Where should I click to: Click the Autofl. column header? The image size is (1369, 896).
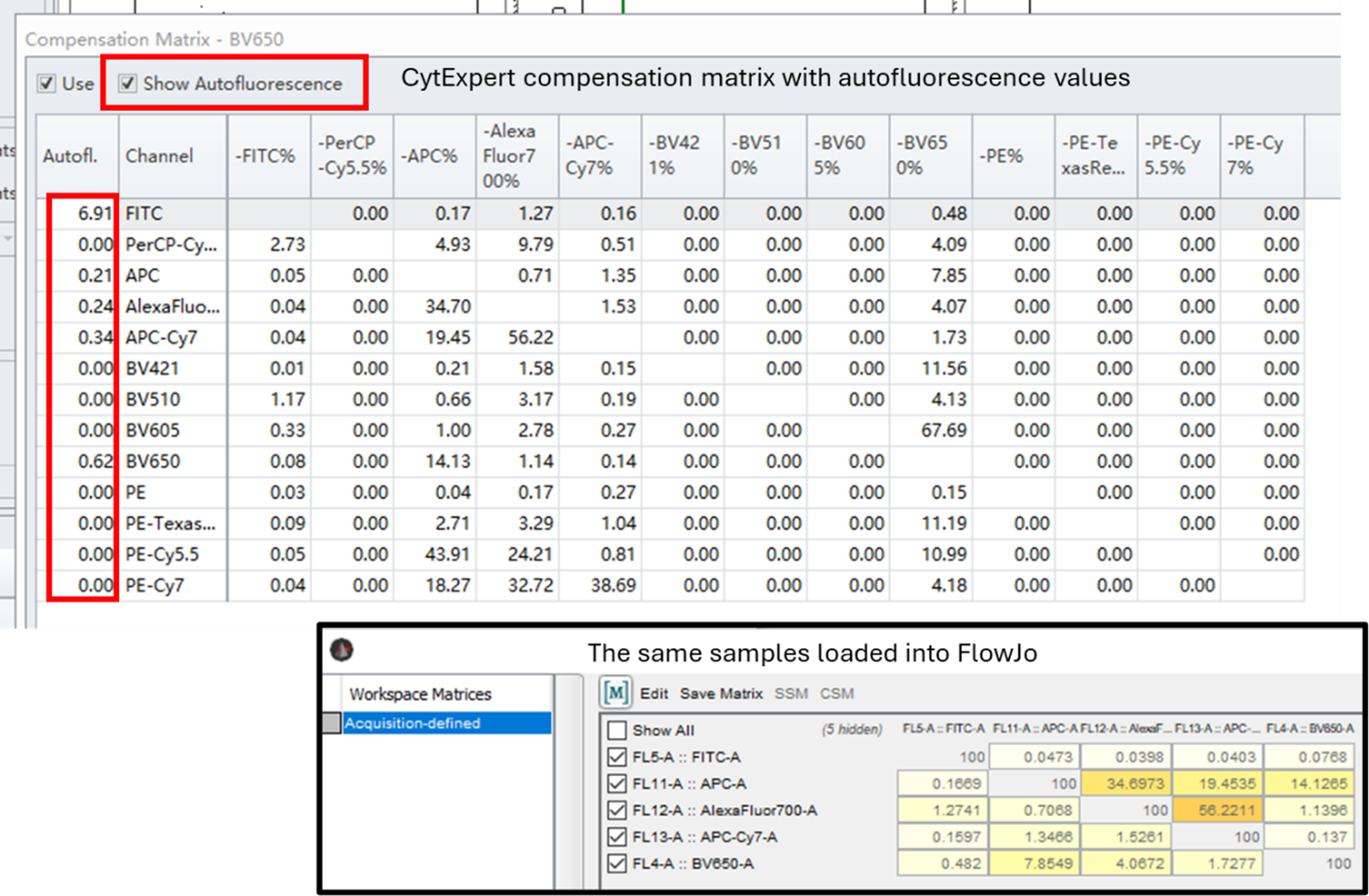[x=76, y=156]
